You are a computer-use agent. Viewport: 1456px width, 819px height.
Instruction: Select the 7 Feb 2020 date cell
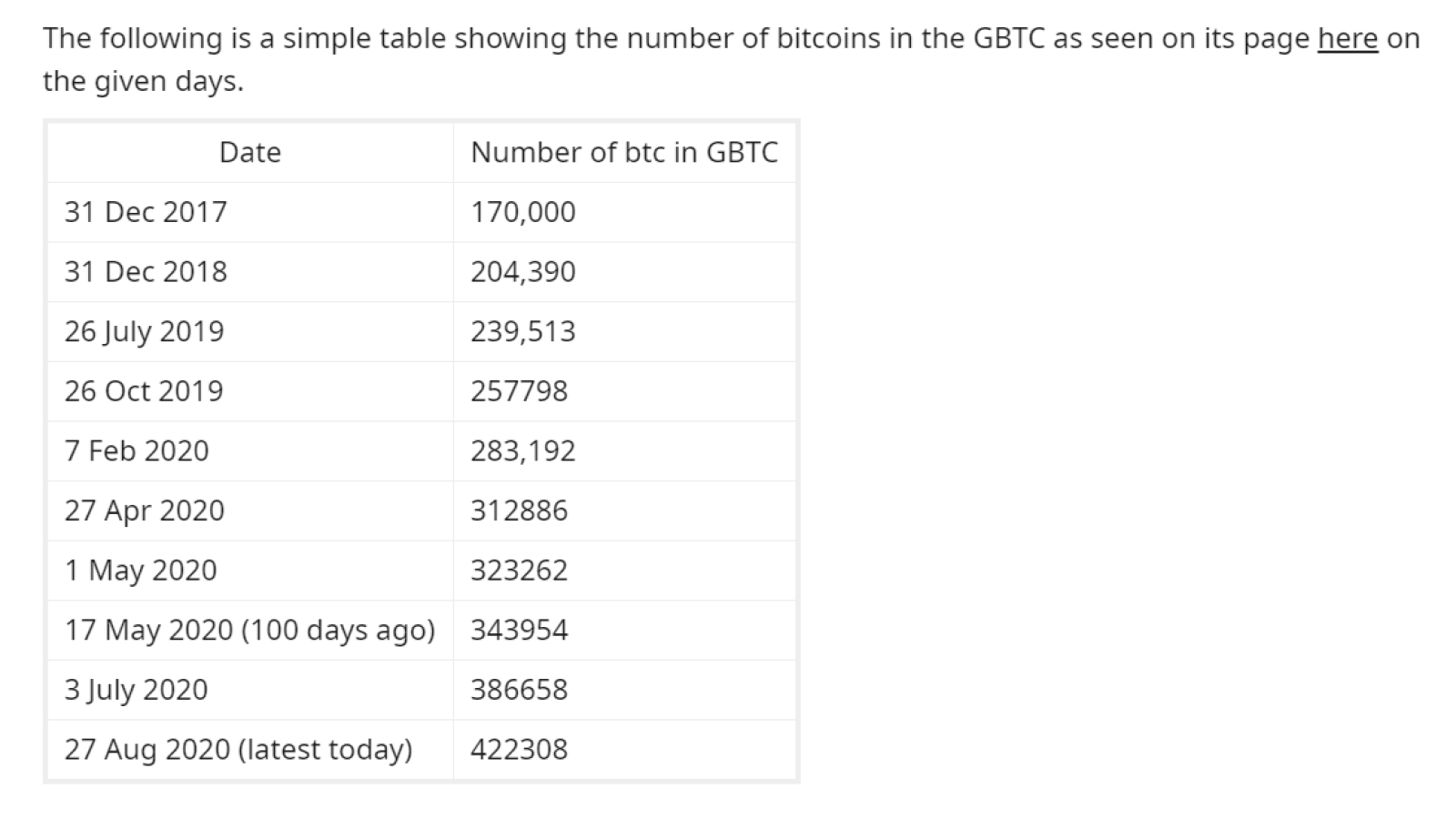(x=250, y=451)
